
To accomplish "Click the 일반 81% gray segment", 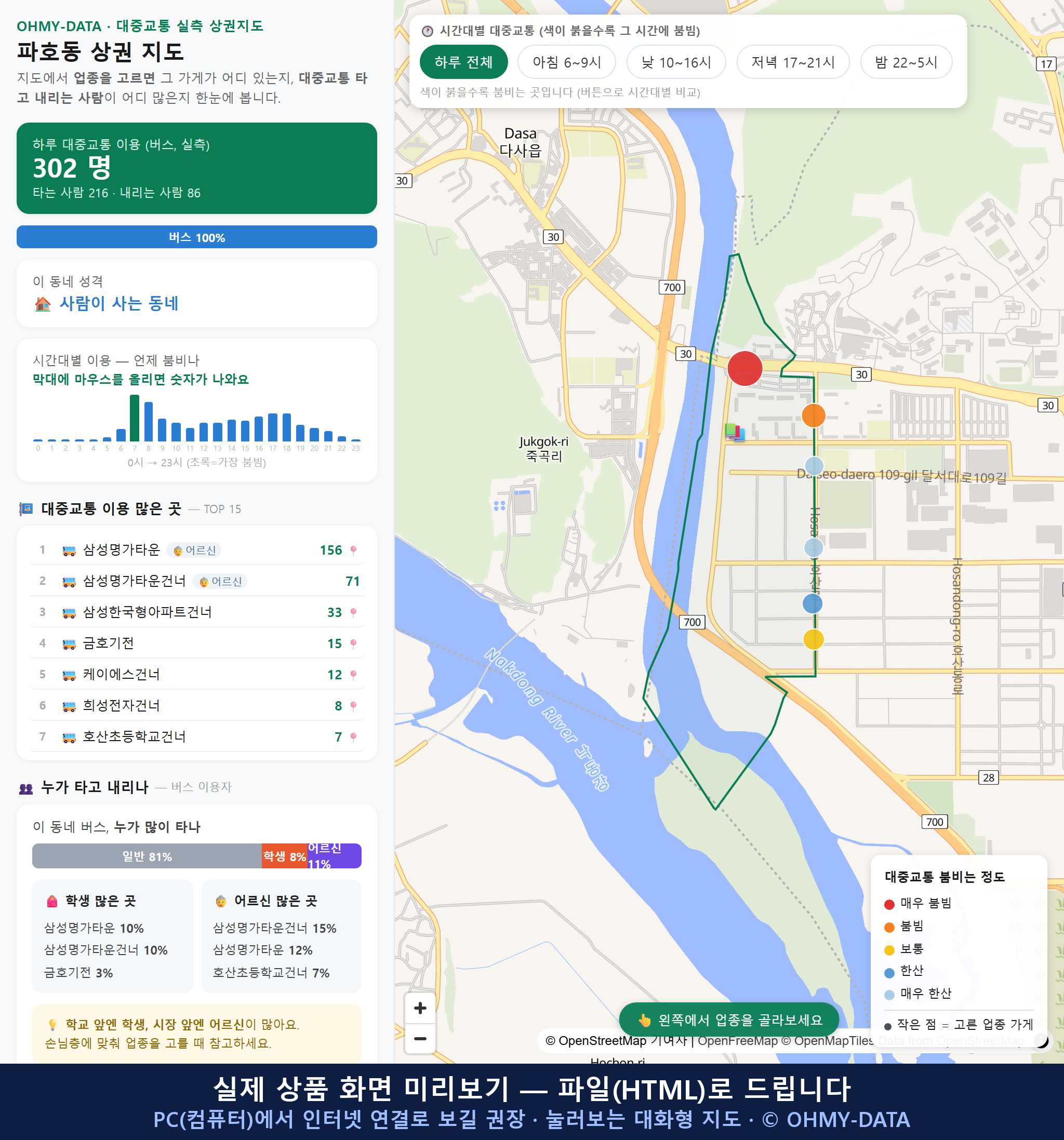I will [147, 856].
